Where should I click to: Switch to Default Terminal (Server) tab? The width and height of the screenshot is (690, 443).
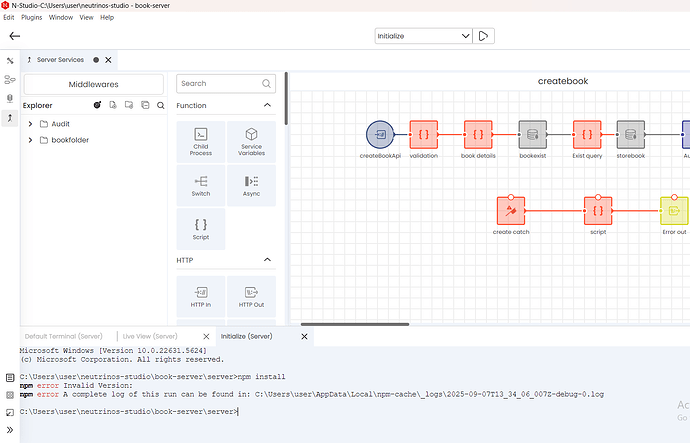coord(63,336)
